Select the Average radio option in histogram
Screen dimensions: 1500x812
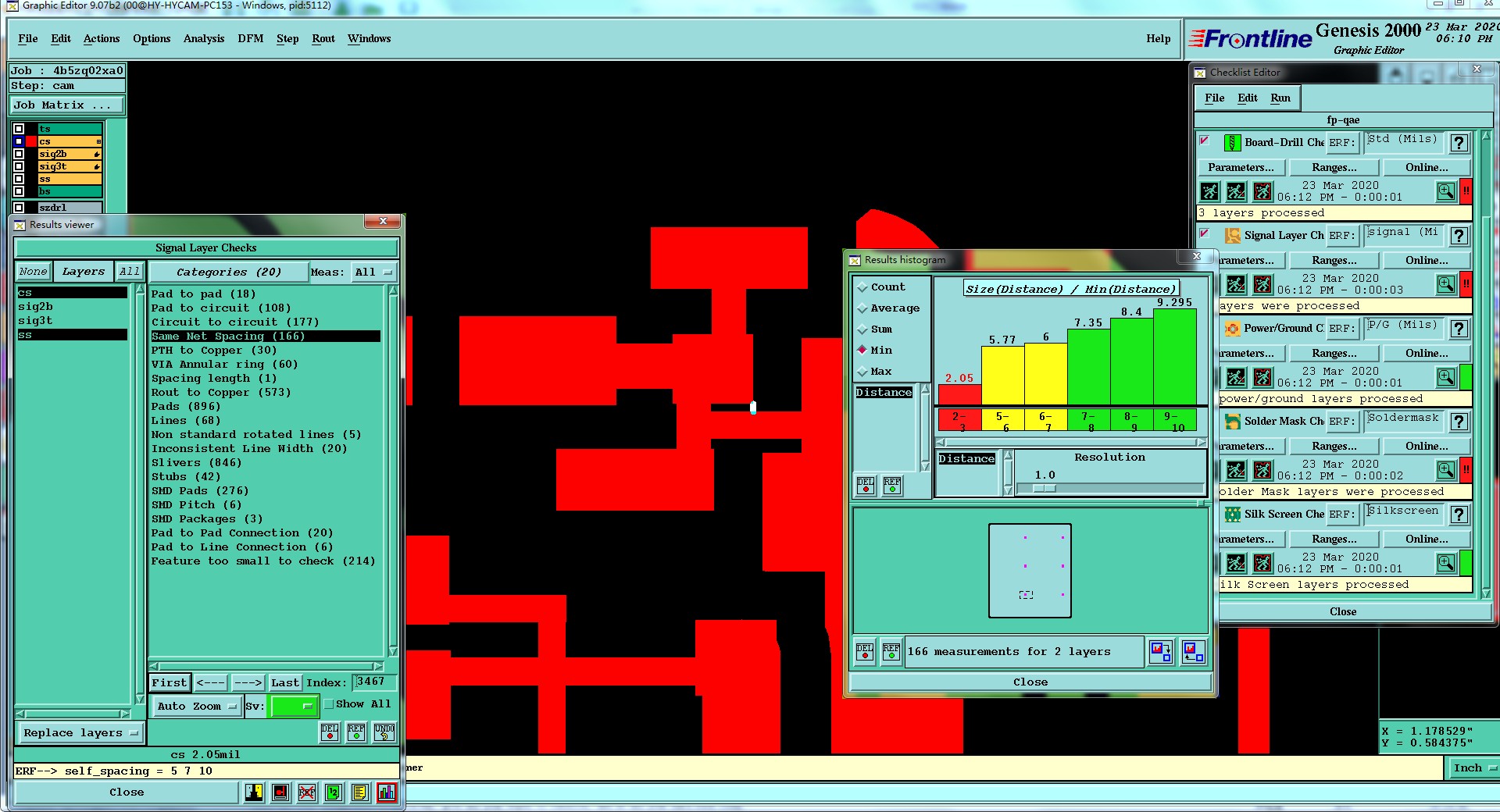[x=862, y=309]
